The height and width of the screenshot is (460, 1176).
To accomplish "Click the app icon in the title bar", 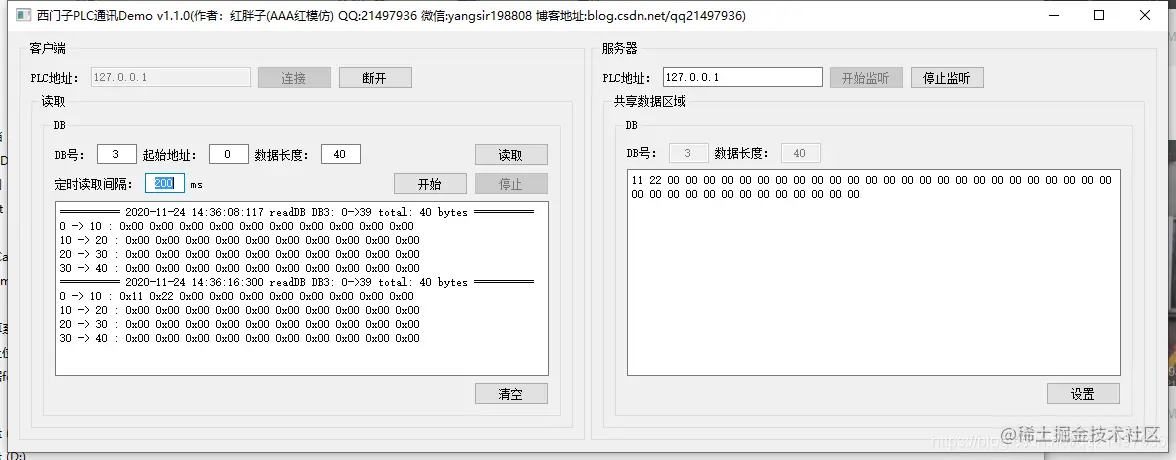I will click(x=24, y=15).
